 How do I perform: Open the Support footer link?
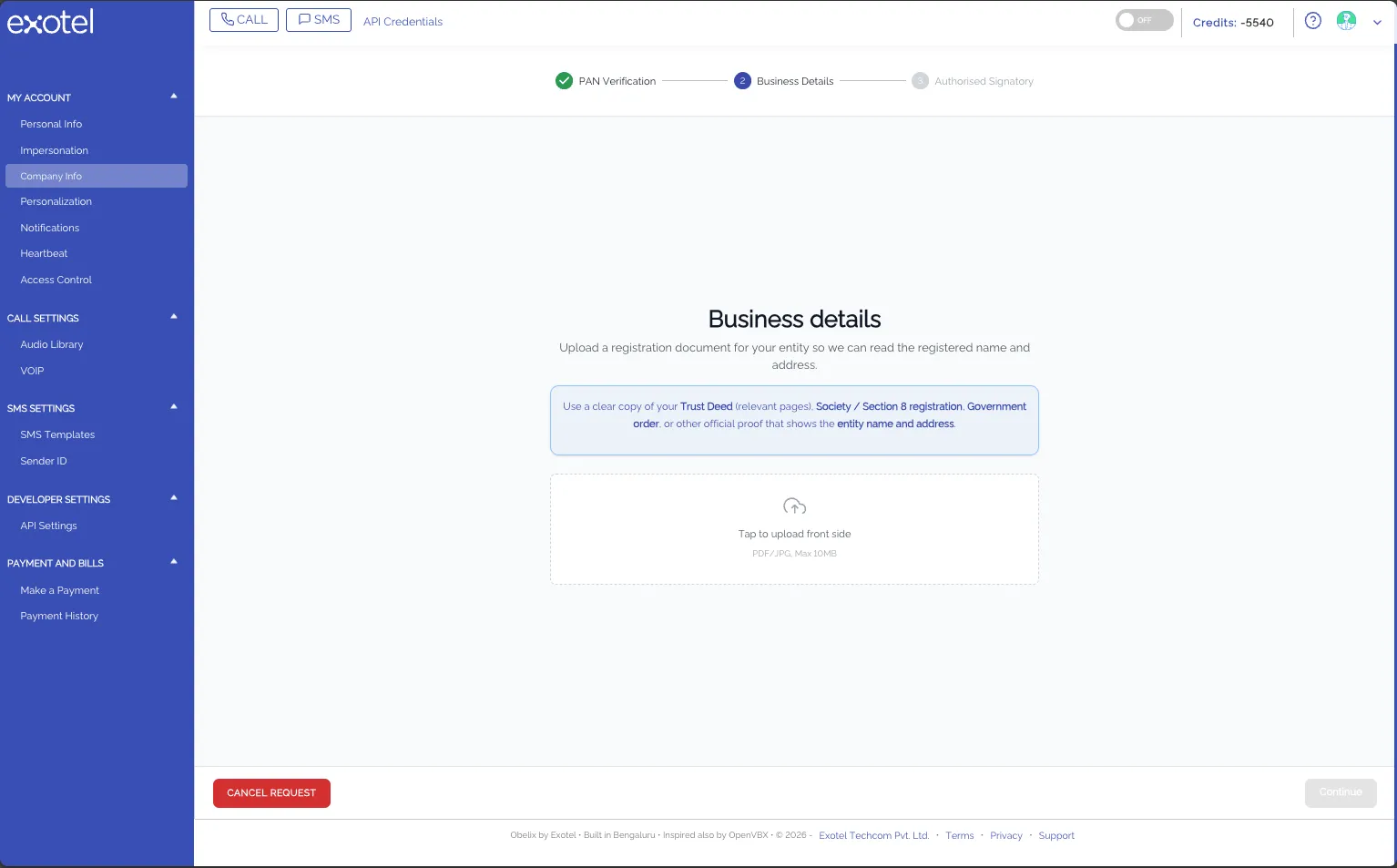pos(1056,835)
